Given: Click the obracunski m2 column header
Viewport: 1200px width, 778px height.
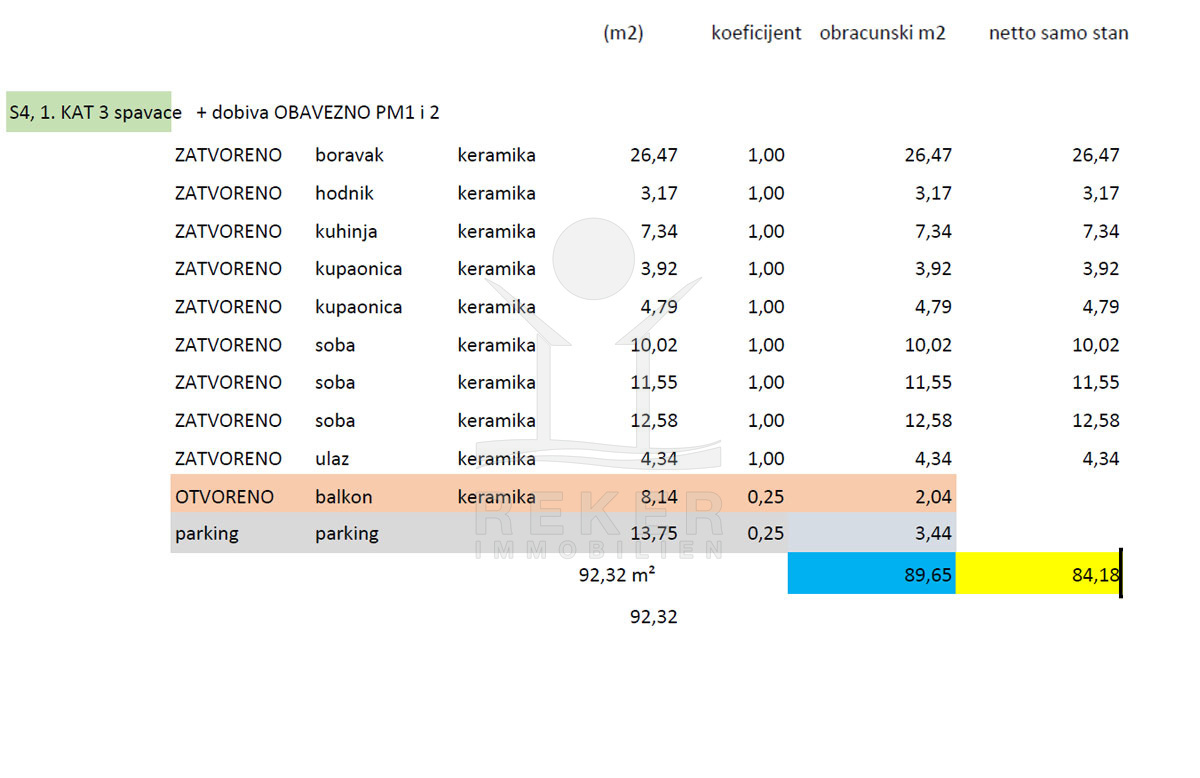Looking at the screenshot, I should (x=882, y=33).
